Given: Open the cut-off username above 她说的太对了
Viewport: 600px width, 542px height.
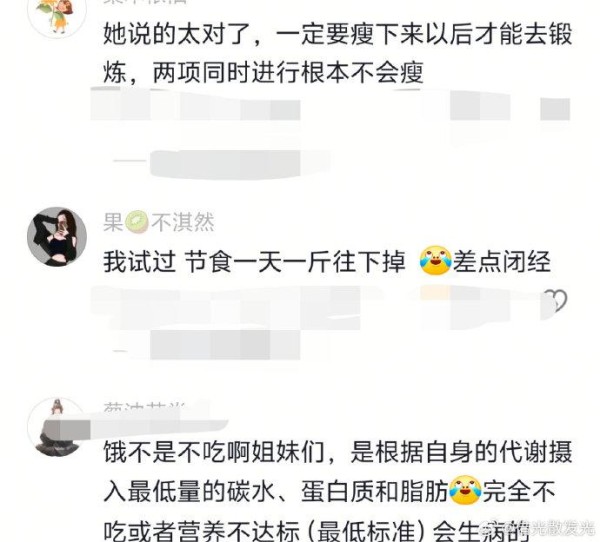Looking at the screenshot, I should pos(145,2).
